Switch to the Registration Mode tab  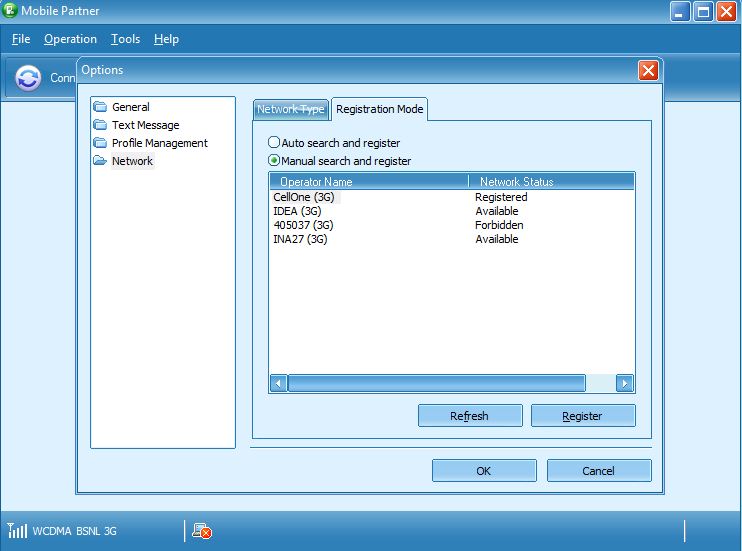coord(380,109)
